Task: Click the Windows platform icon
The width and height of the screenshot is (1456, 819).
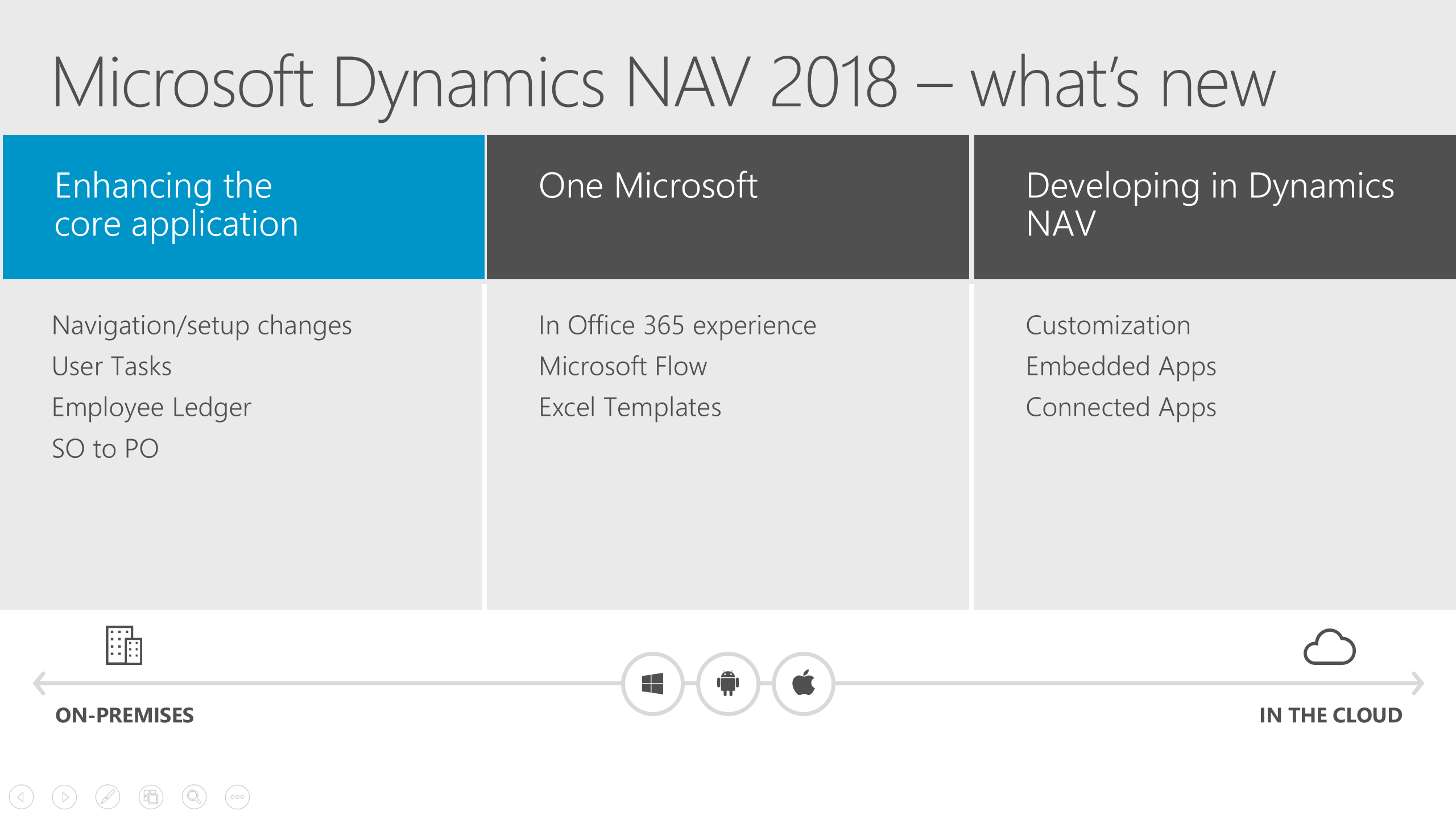Action: tap(652, 684)
